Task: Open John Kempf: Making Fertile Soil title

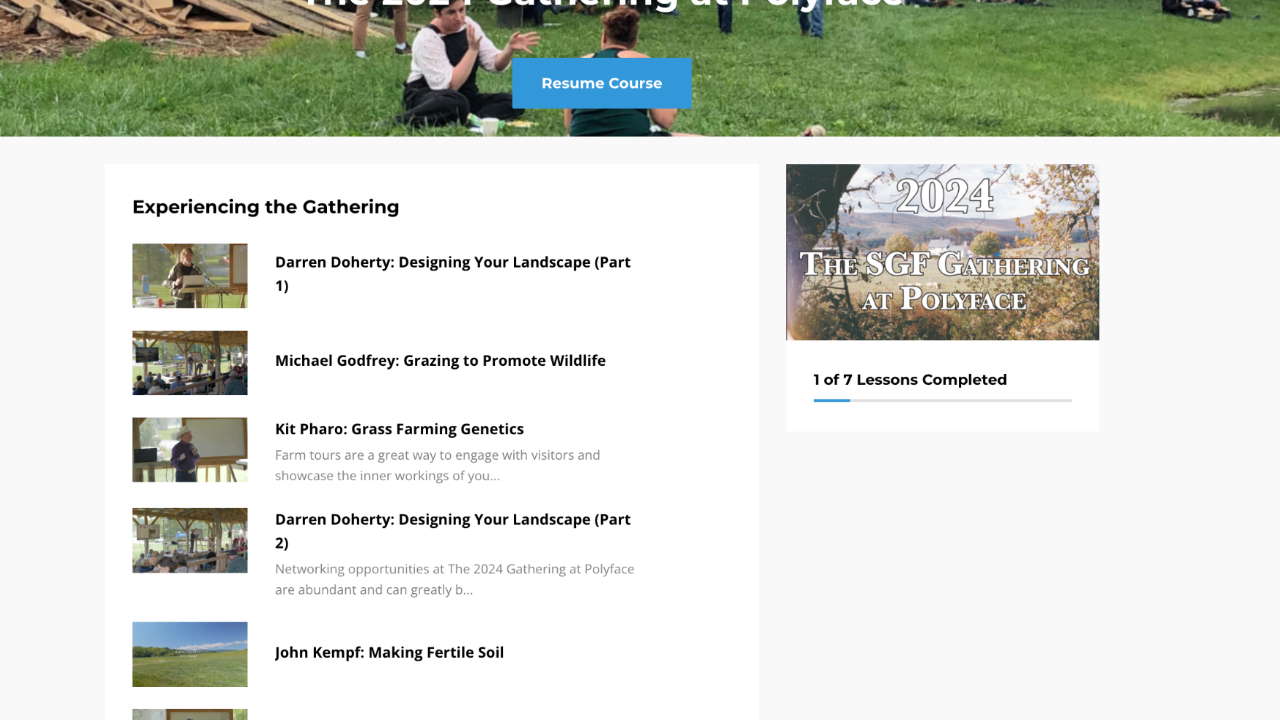Action: coord(389,653)
